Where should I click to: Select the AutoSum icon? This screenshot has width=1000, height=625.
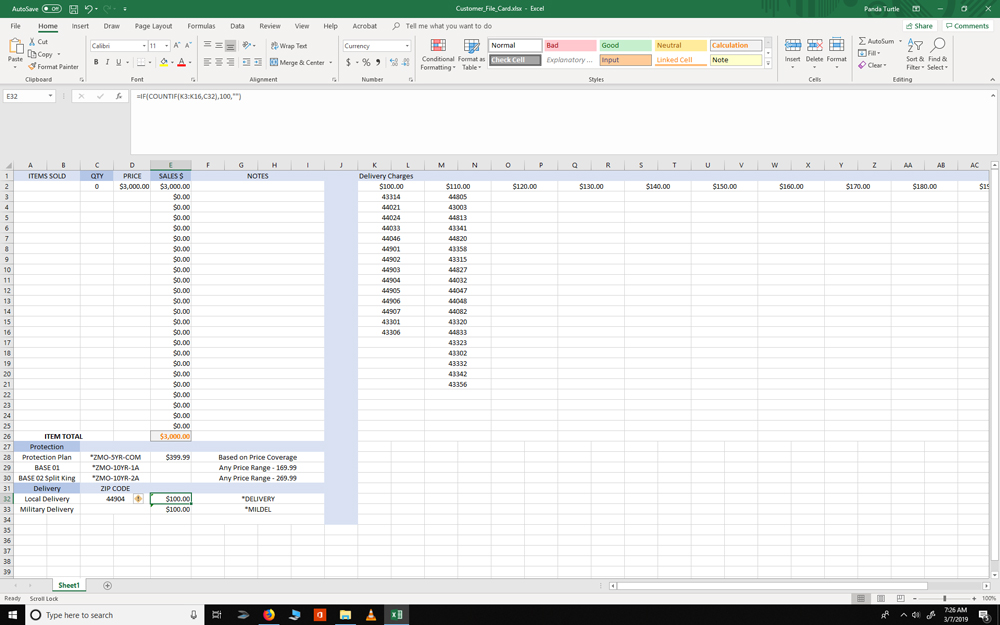pos(862,39)
